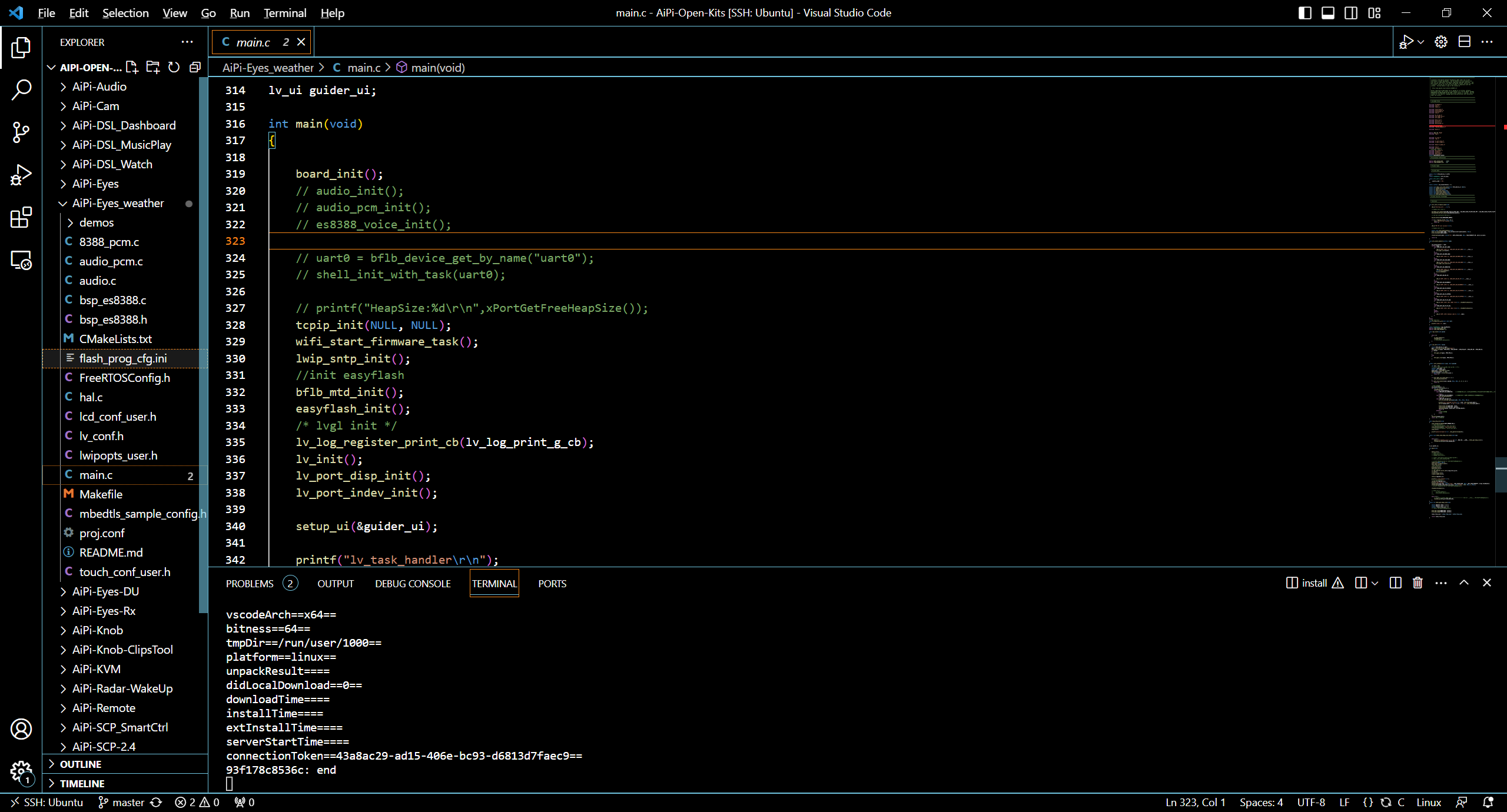Open Explorer views and more actions menu
This screenshot has width=1507, height=812.
[187, 42]
